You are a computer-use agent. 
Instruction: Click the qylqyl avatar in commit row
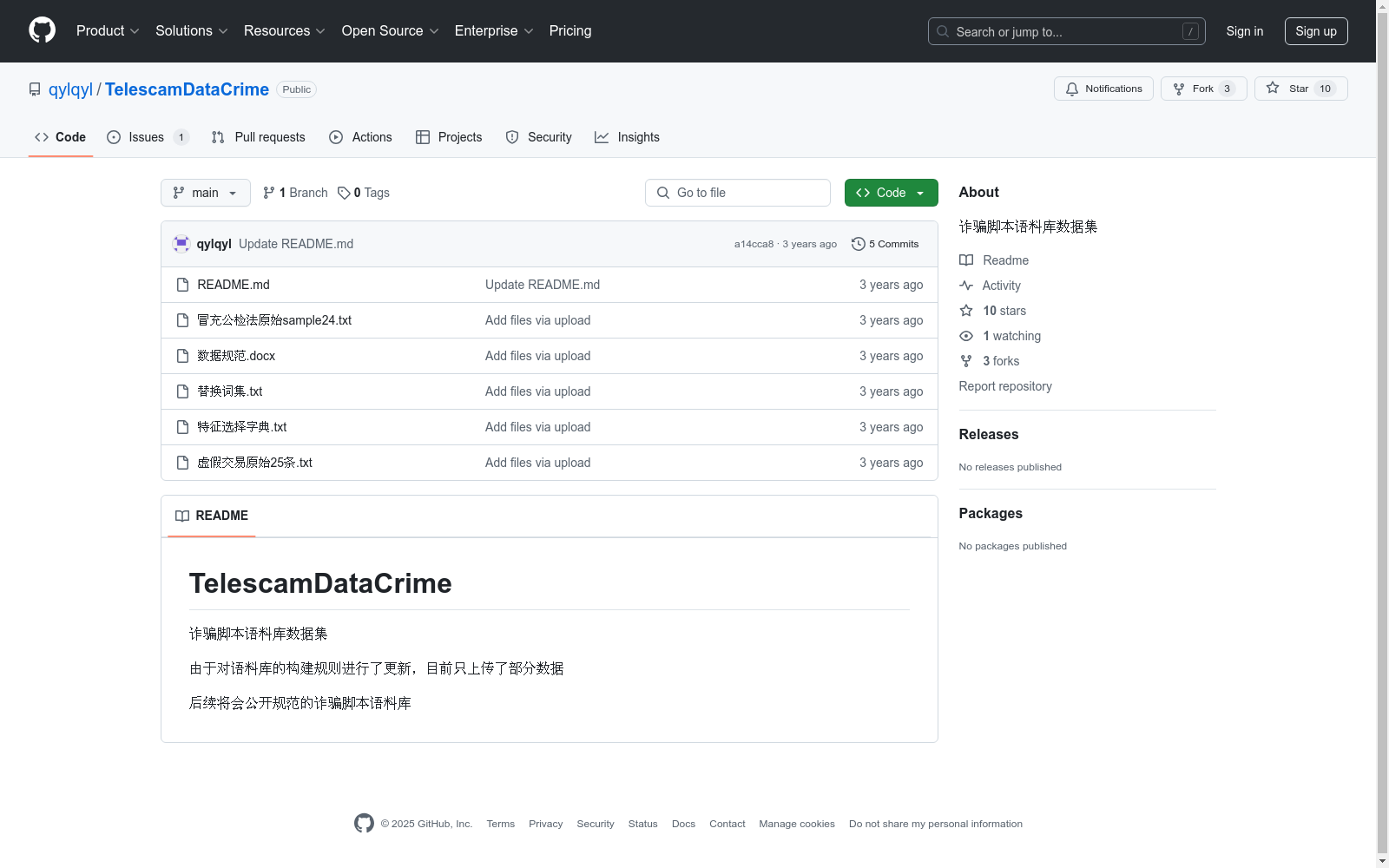[x=181, y=244]
